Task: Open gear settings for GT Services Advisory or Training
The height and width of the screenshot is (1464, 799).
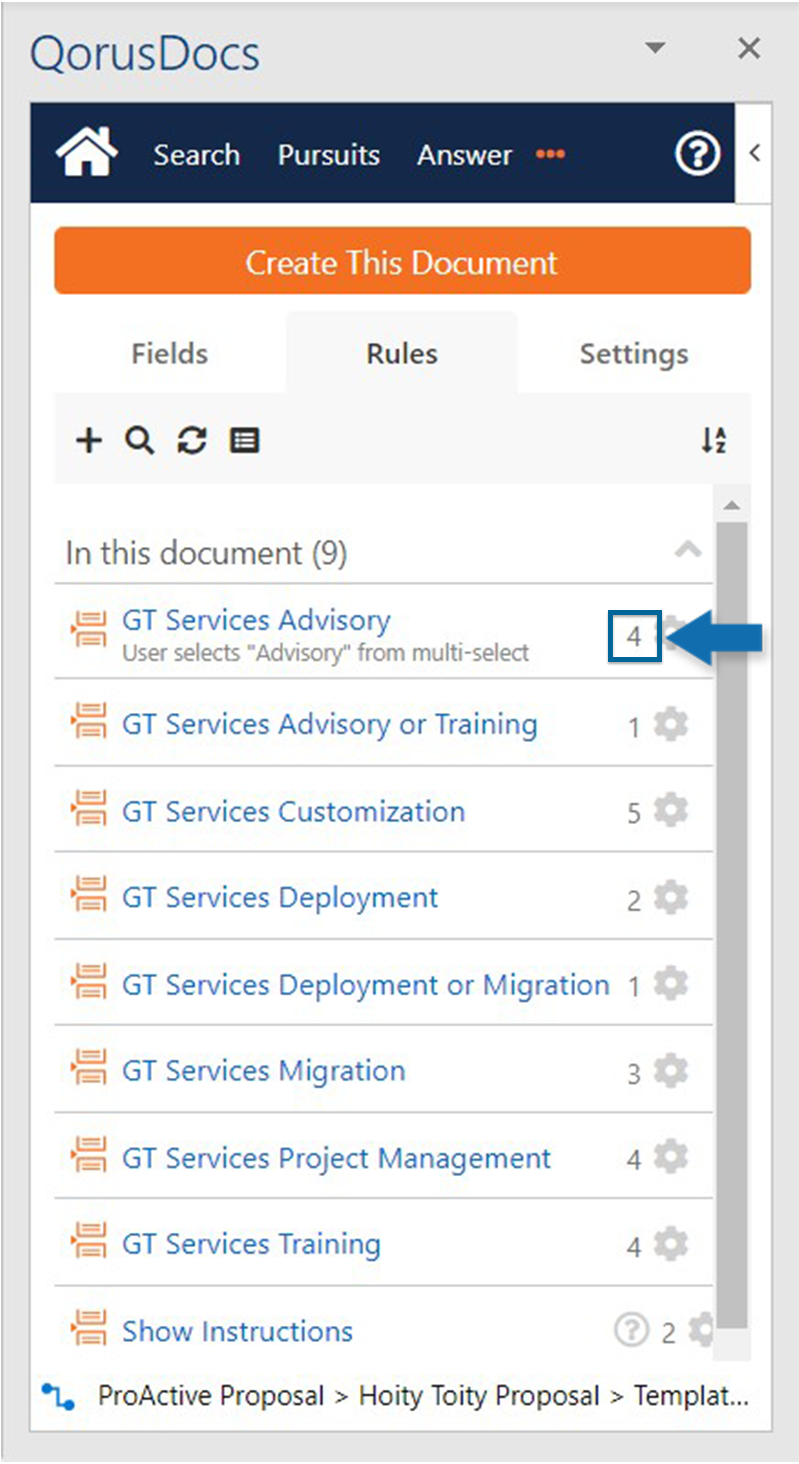Action: pyautogui.click(x=670, y=724)
